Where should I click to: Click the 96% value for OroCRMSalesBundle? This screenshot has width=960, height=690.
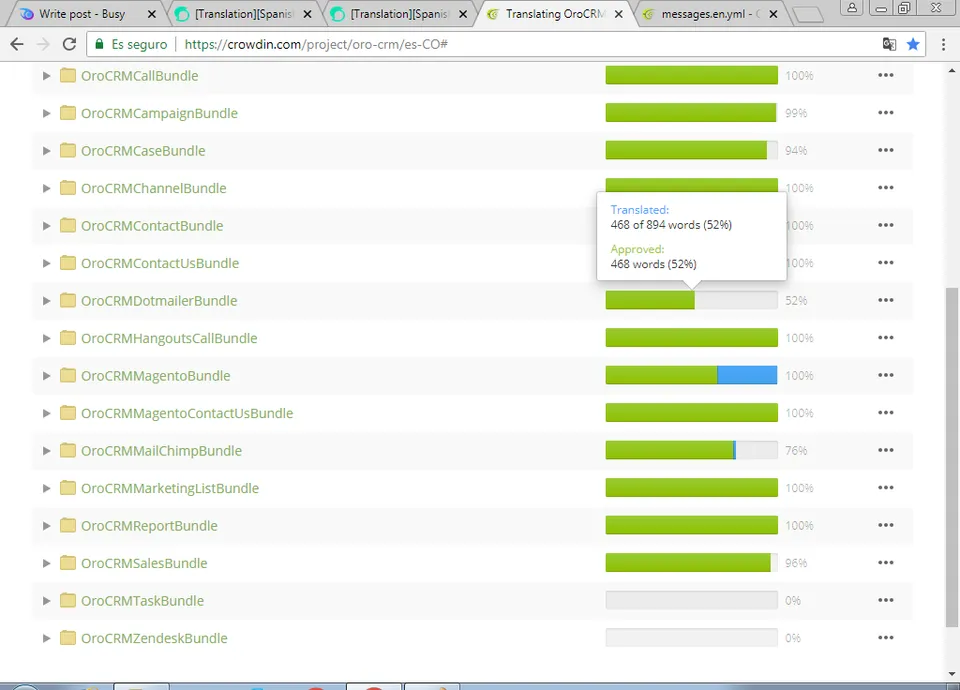(796, 563)
